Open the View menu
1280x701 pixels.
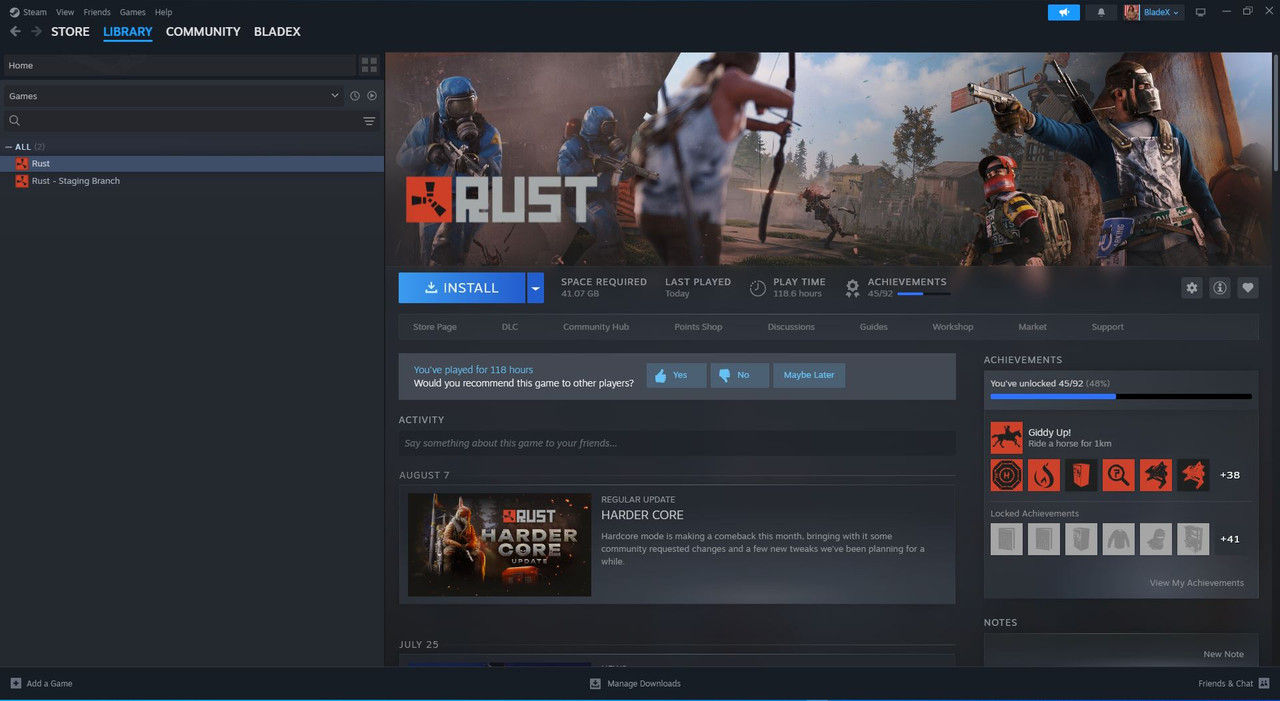(65, 12)
